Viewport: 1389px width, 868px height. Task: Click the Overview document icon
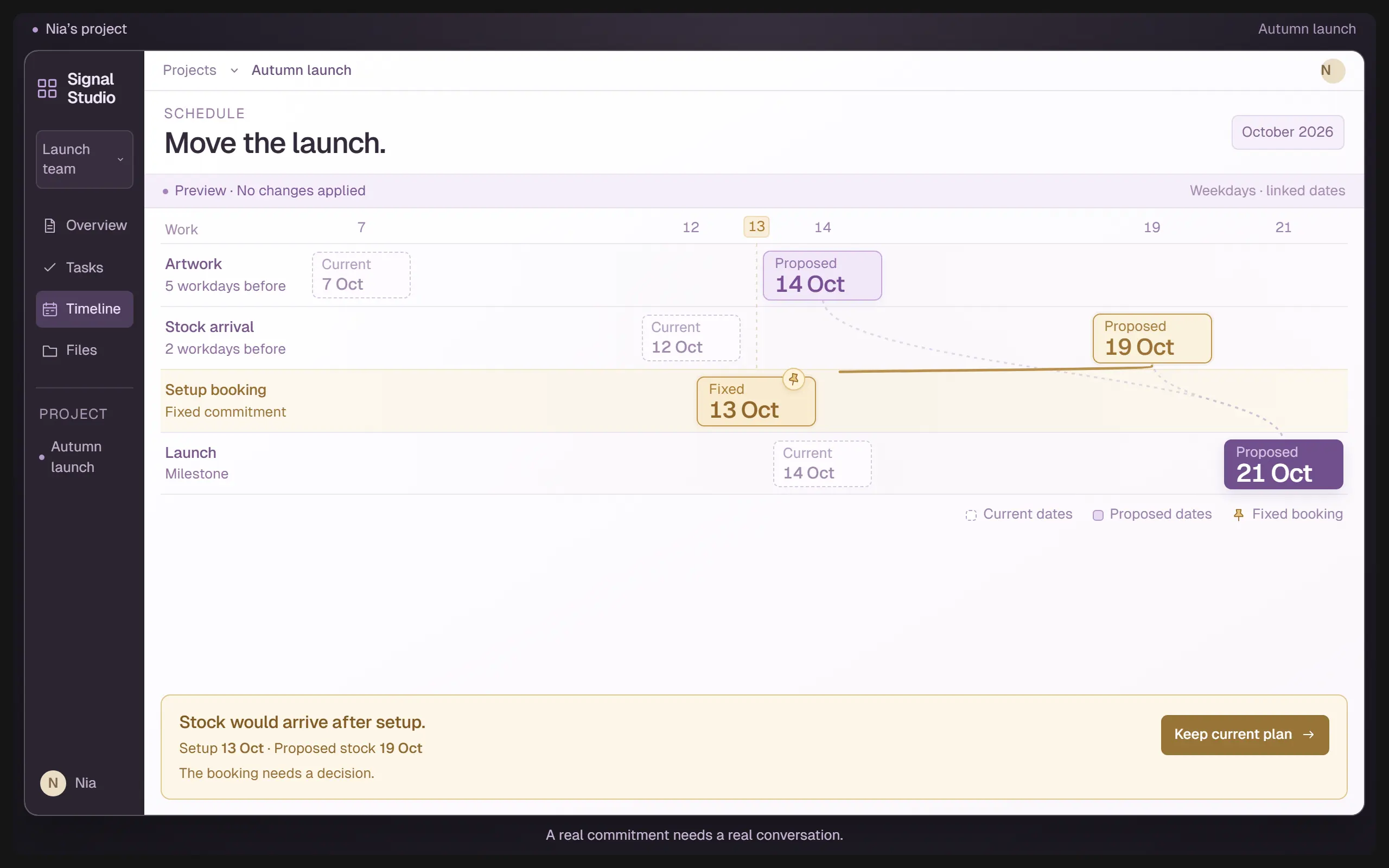pyautogui.click(x=50, y=226)
